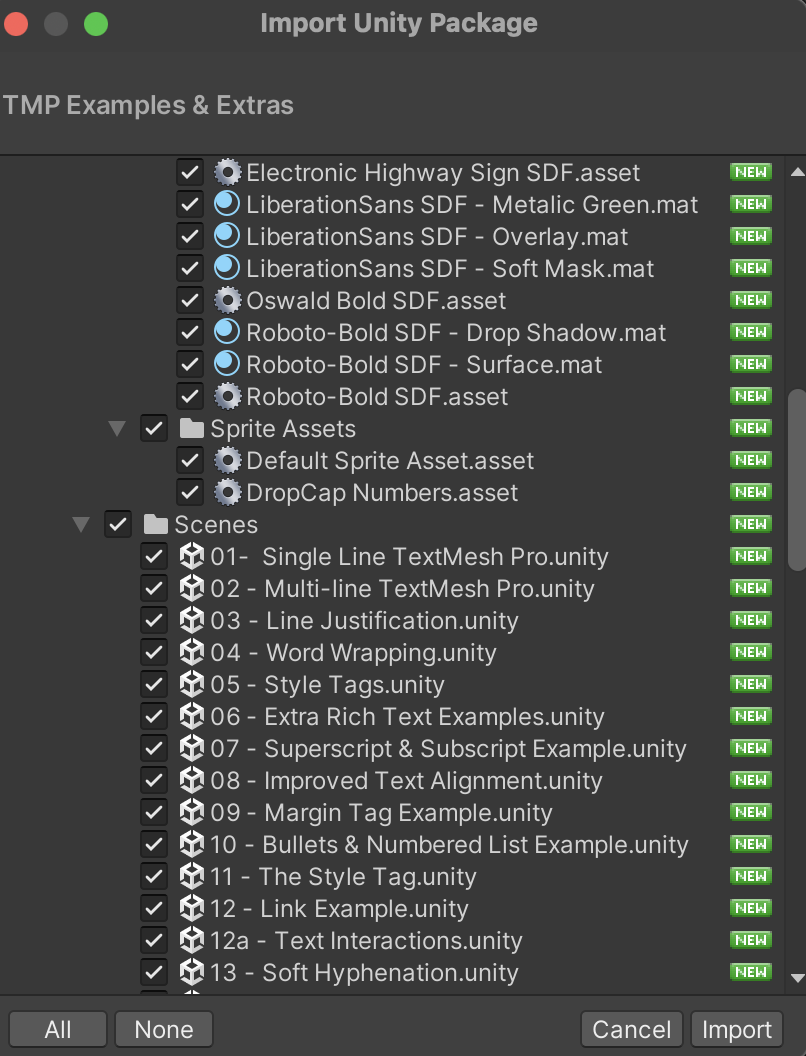The image size is (806, 1056).
Task: Click the gear icon of Default Sprite Asset.asset
Action: tap(227, 461)
